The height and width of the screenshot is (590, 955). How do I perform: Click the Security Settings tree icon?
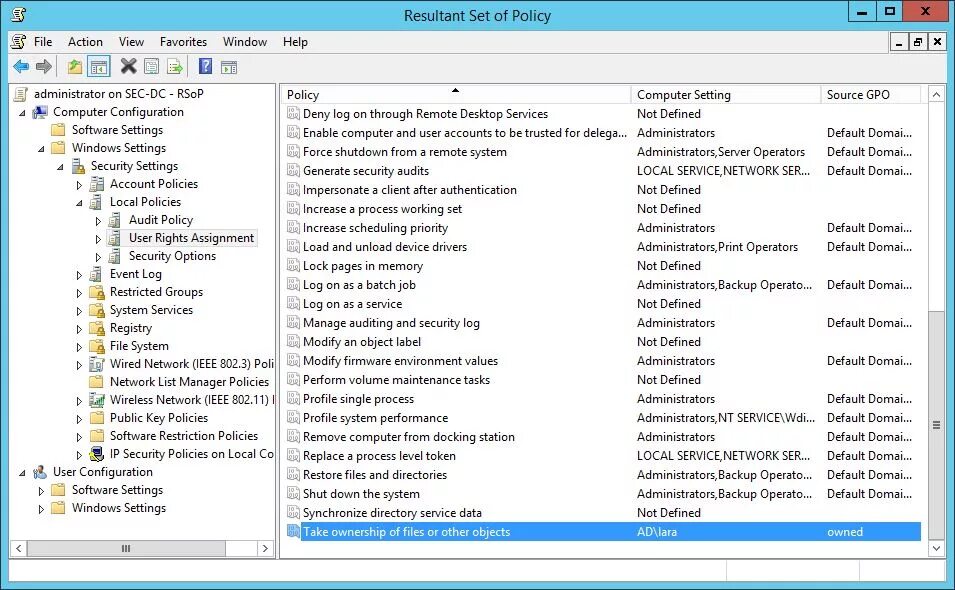point(78,166)
